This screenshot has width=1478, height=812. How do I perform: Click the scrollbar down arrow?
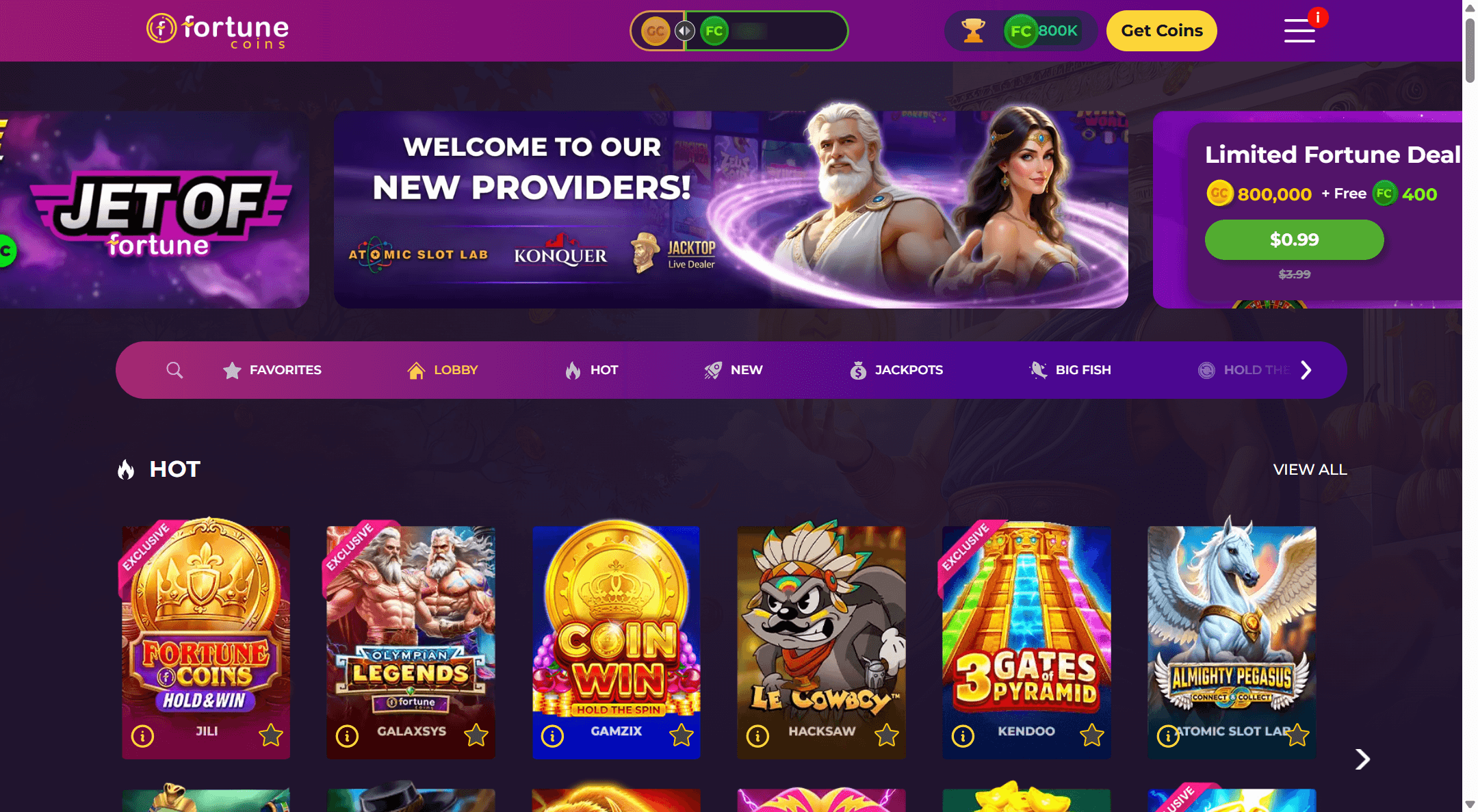[1470, 804]
